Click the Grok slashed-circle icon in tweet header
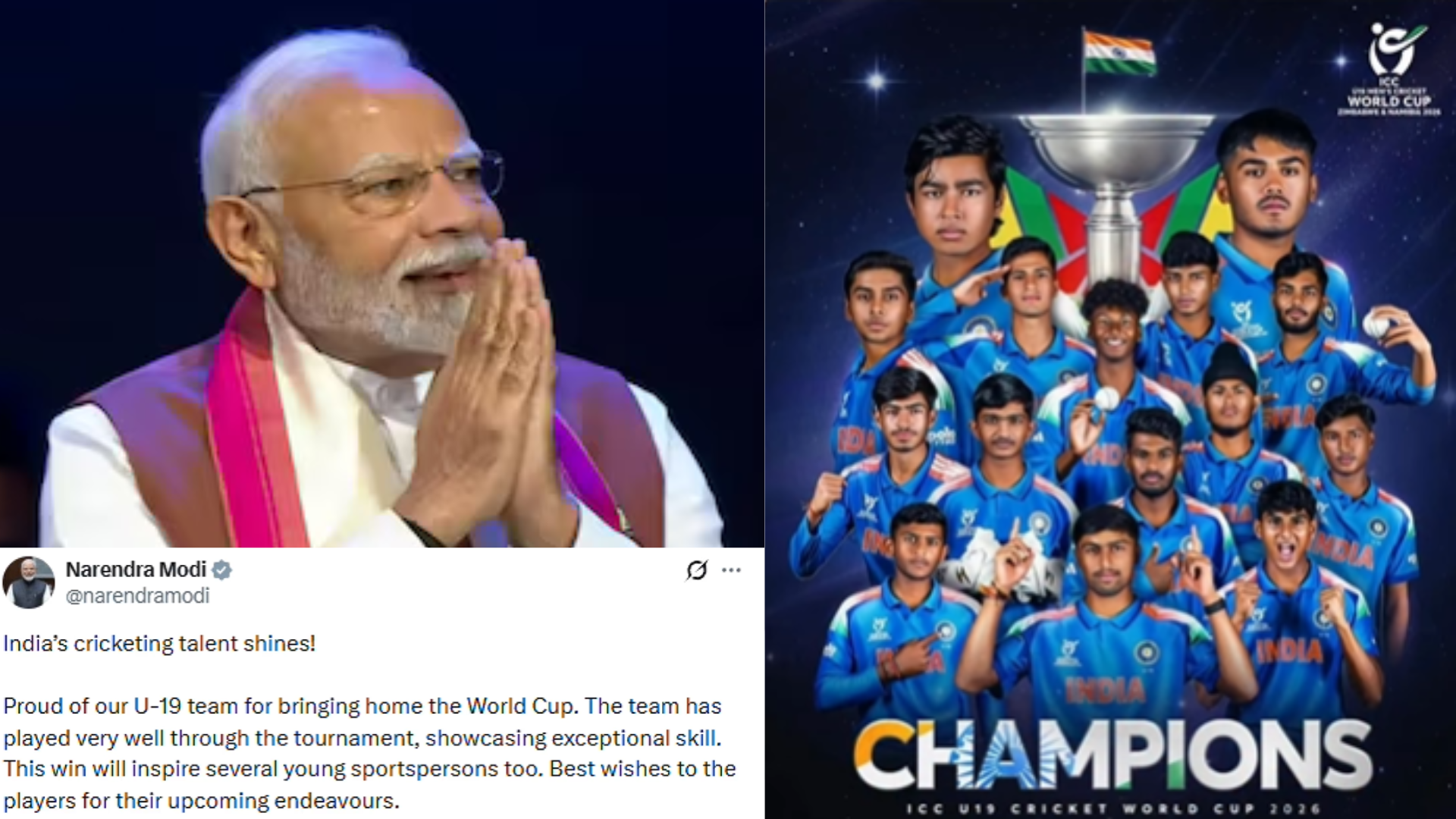This screenshot has height=819, width=1456. pyautogui.click(x=696, y=570)
